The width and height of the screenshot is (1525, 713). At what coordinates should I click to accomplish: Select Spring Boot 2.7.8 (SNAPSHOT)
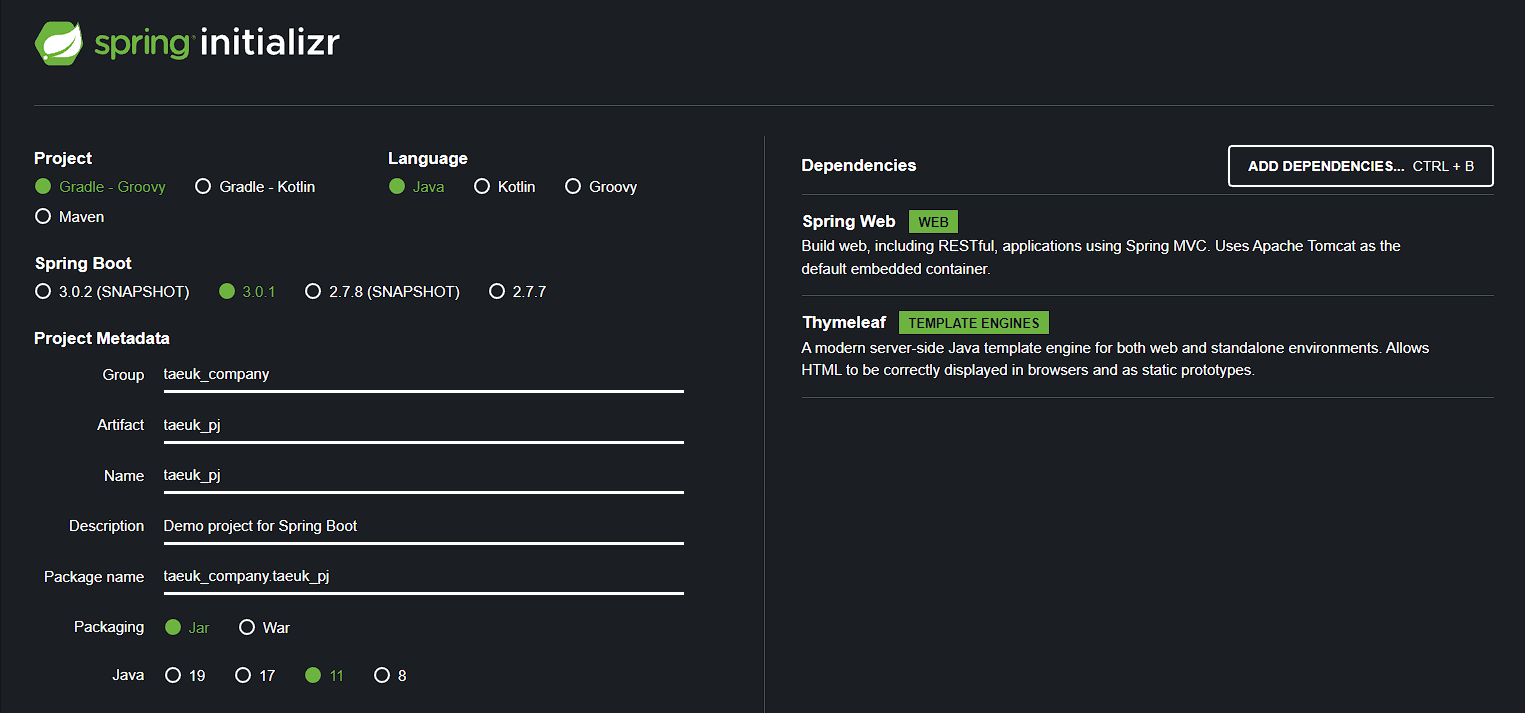(x=382, y=292)
